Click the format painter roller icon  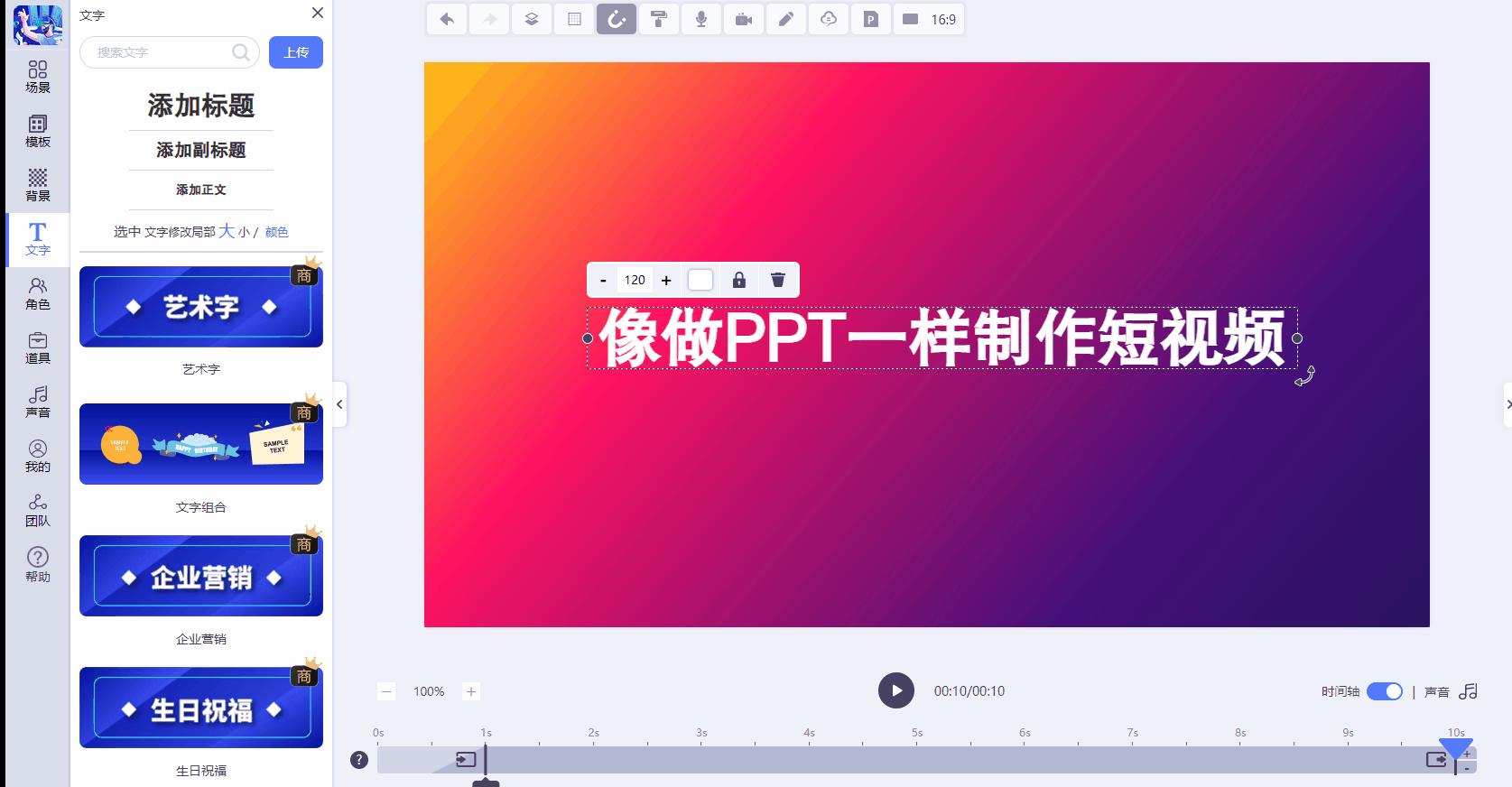point(659,19)
